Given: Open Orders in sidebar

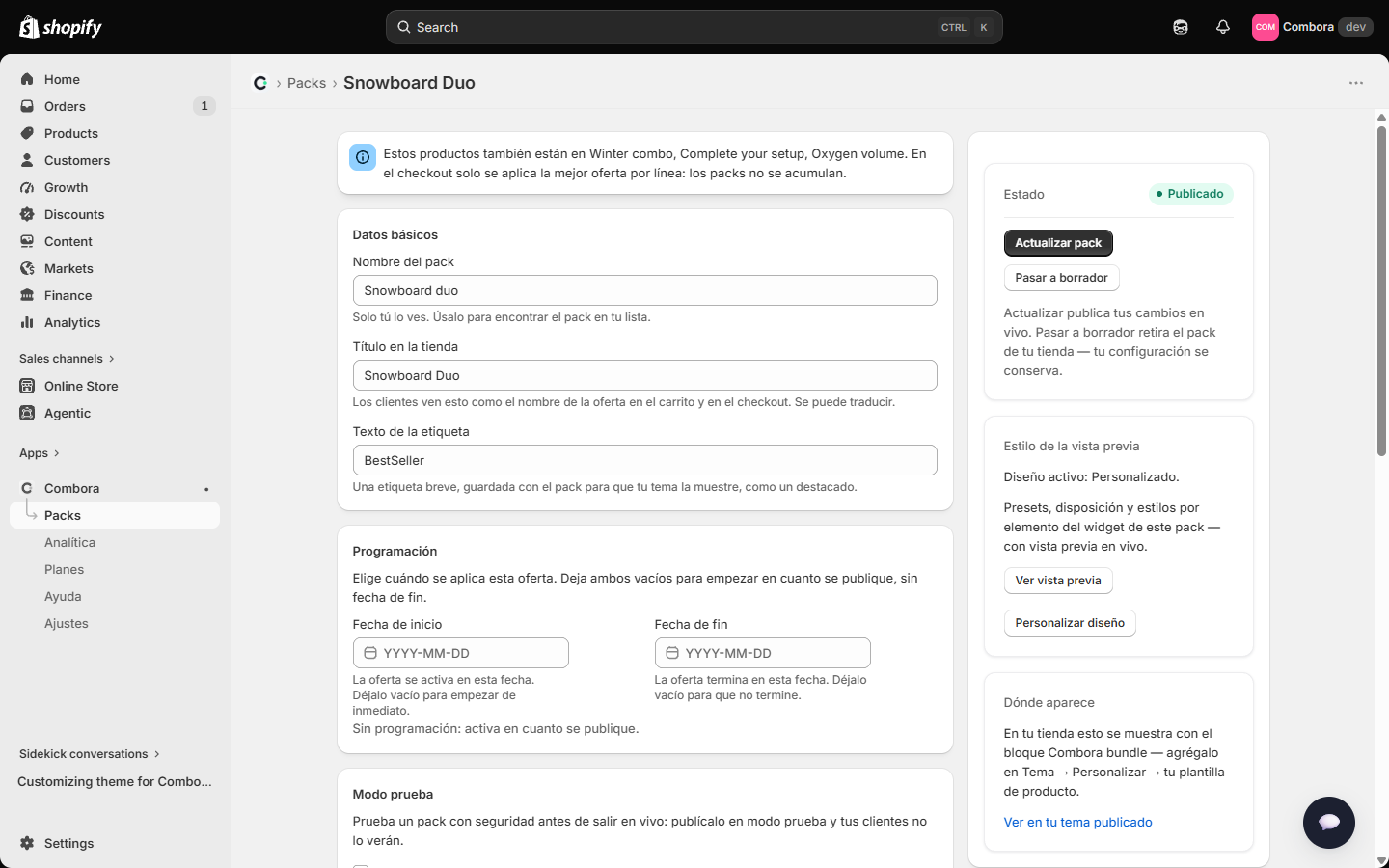Looking at the screenshot, I should coord(116,106).
